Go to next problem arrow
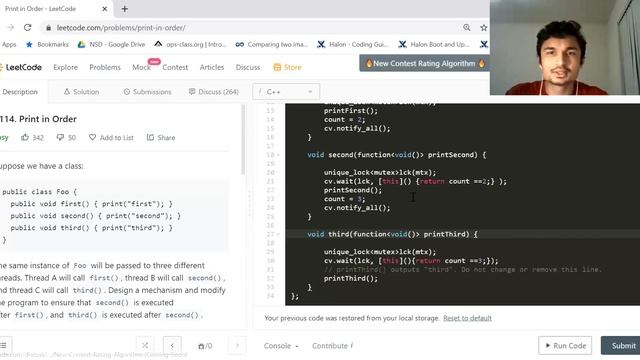Viewport: 640px width, 360px height. click(237, 346)
